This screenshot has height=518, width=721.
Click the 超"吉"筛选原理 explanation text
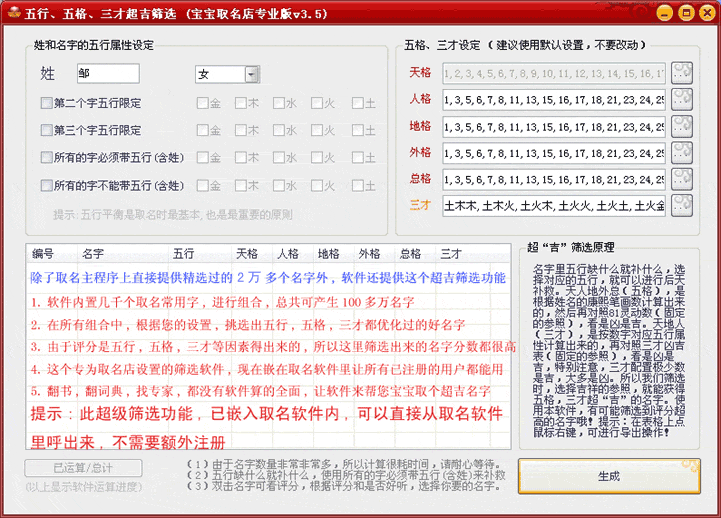pos(609,350)
